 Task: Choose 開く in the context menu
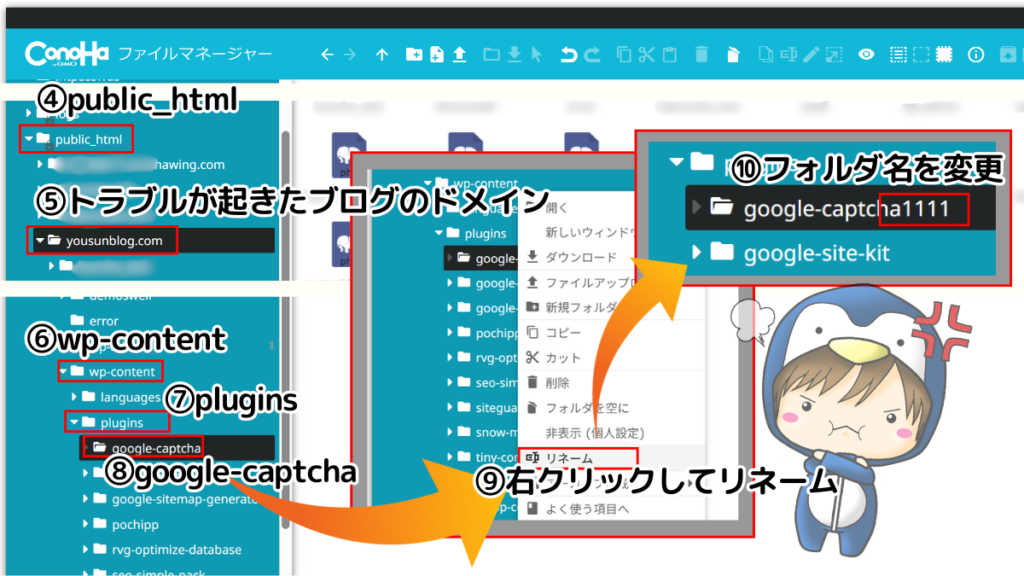point(556,208)
